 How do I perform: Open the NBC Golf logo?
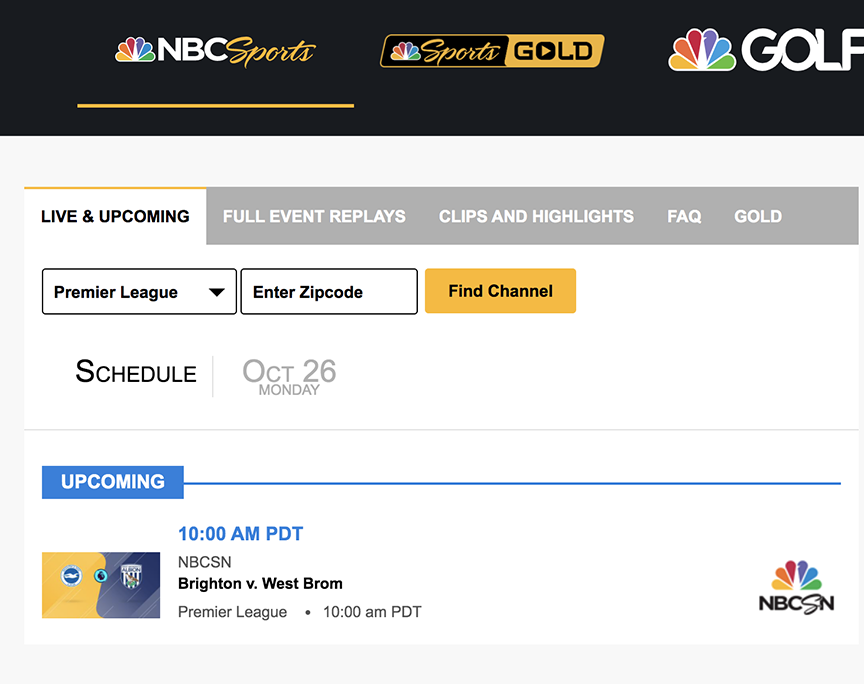pyautogui.click(x=766, y=50)
